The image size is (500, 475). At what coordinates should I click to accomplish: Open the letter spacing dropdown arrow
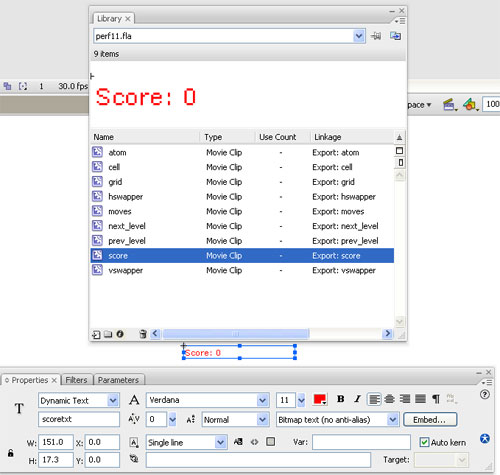[x=172, y=419]
